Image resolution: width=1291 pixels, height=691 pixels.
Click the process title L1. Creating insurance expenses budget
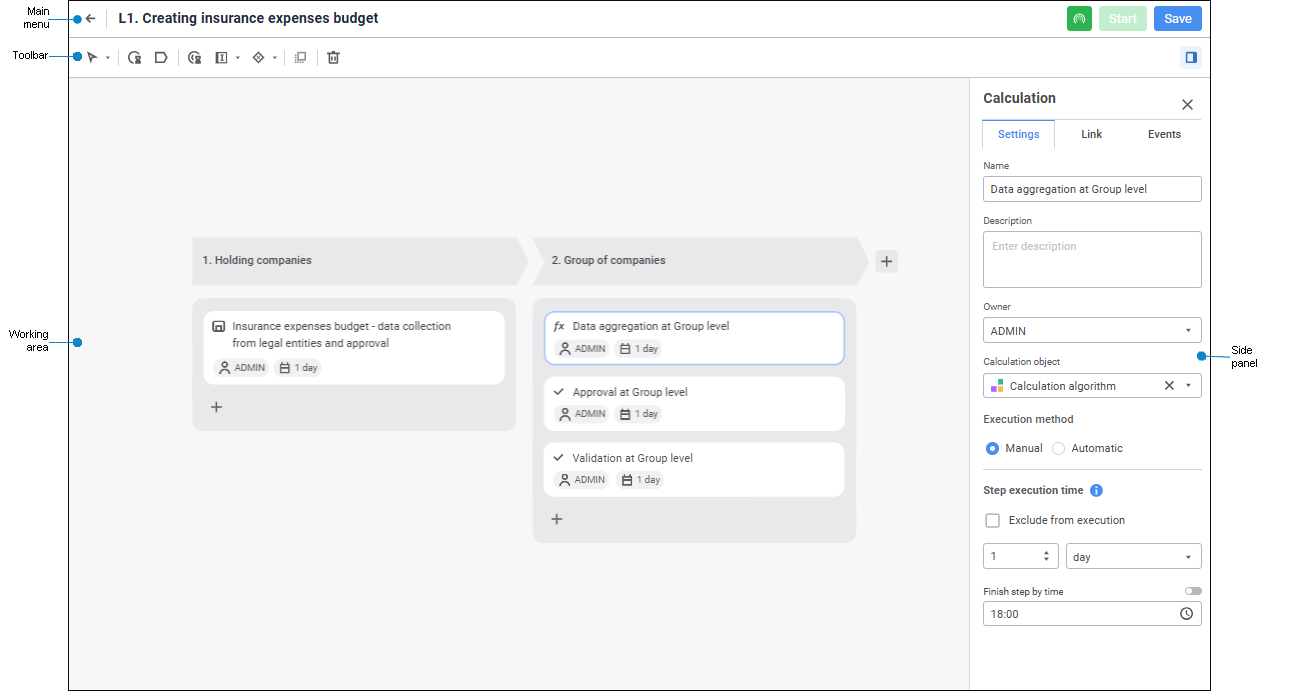coord(248,19)
